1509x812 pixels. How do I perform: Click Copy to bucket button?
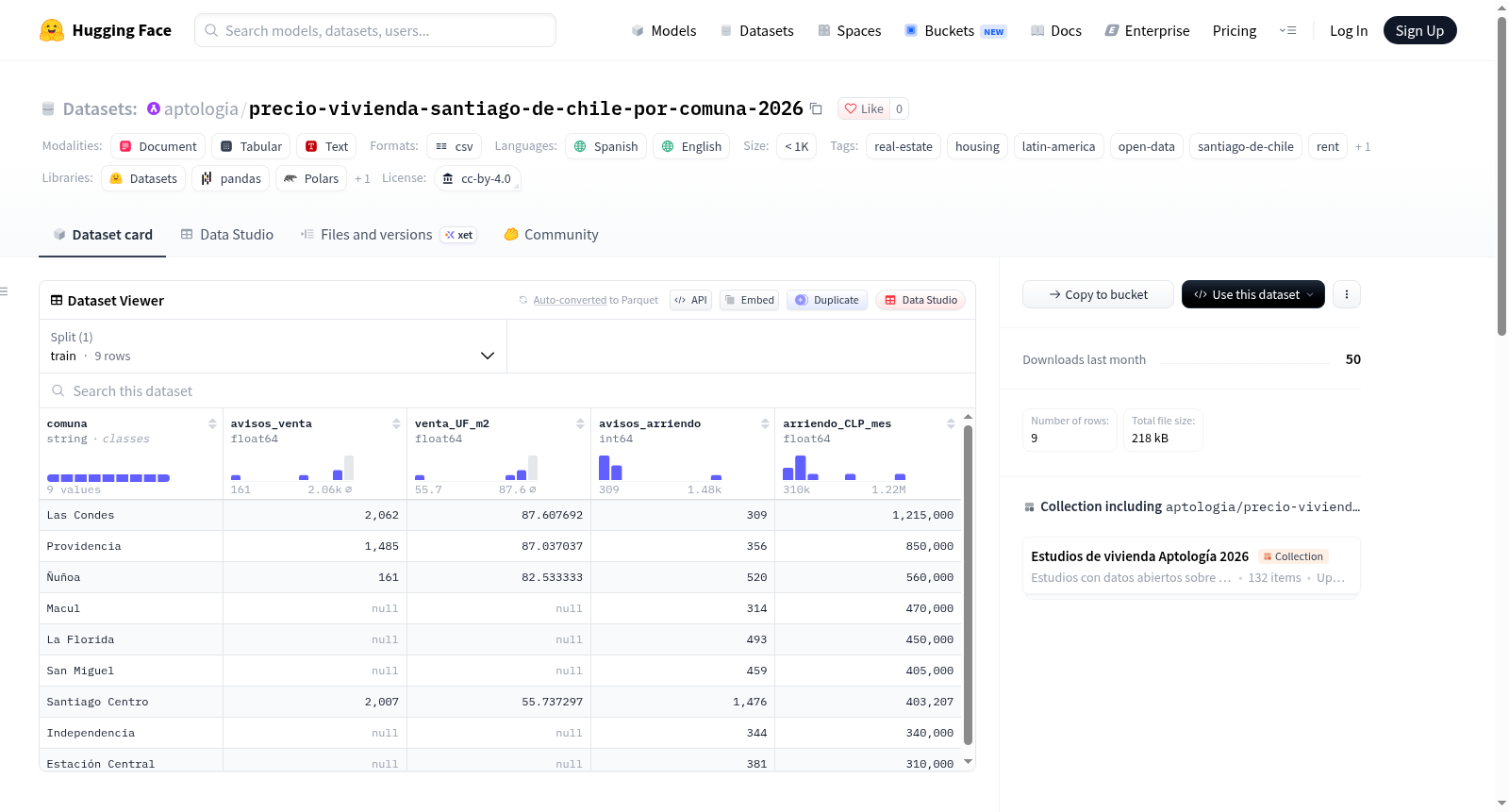1098,294
